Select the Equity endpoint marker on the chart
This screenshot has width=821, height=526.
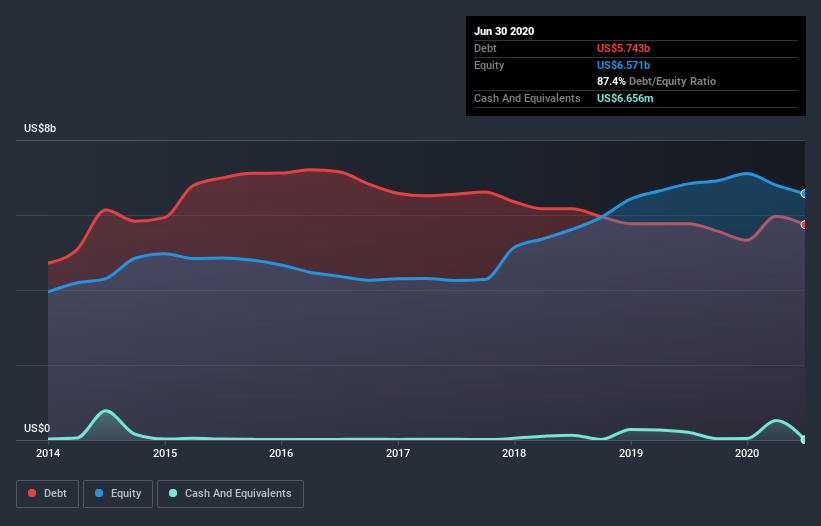(804, 194)
